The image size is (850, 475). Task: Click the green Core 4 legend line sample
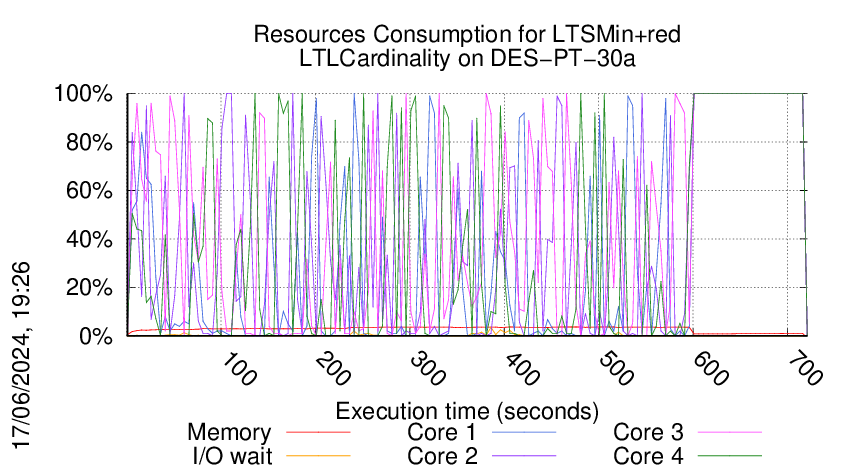730,456
